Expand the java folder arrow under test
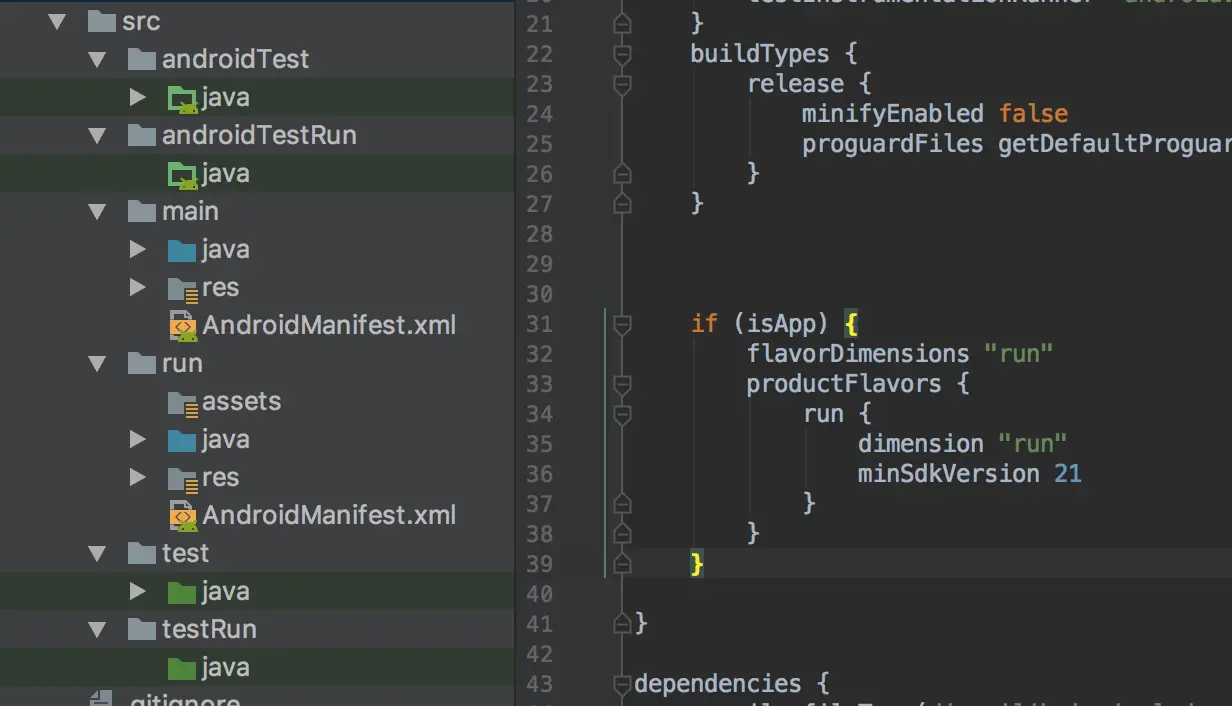 [138, 591]
